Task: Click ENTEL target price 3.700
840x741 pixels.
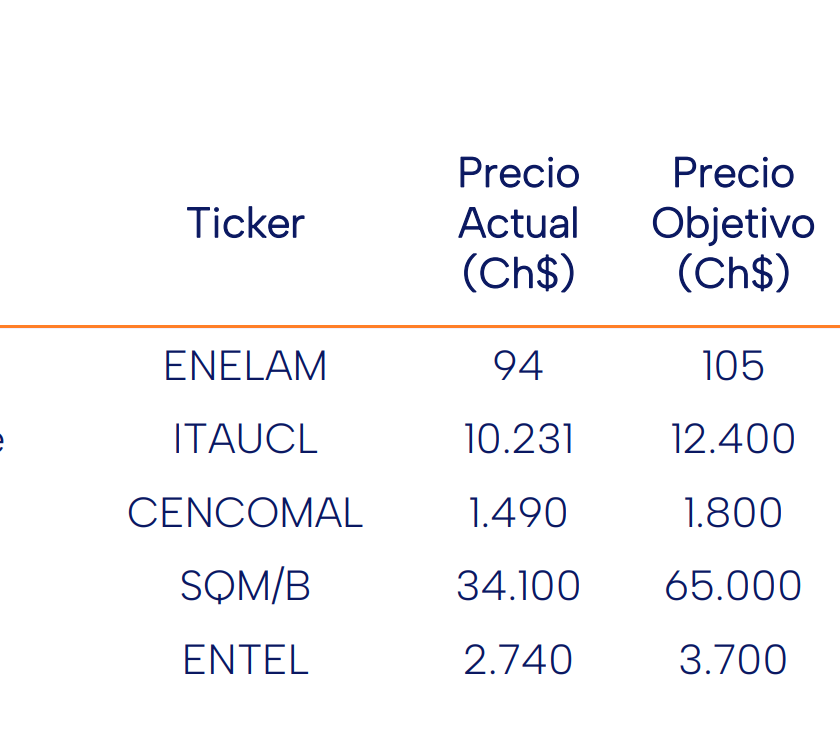Action: [733, 660]
